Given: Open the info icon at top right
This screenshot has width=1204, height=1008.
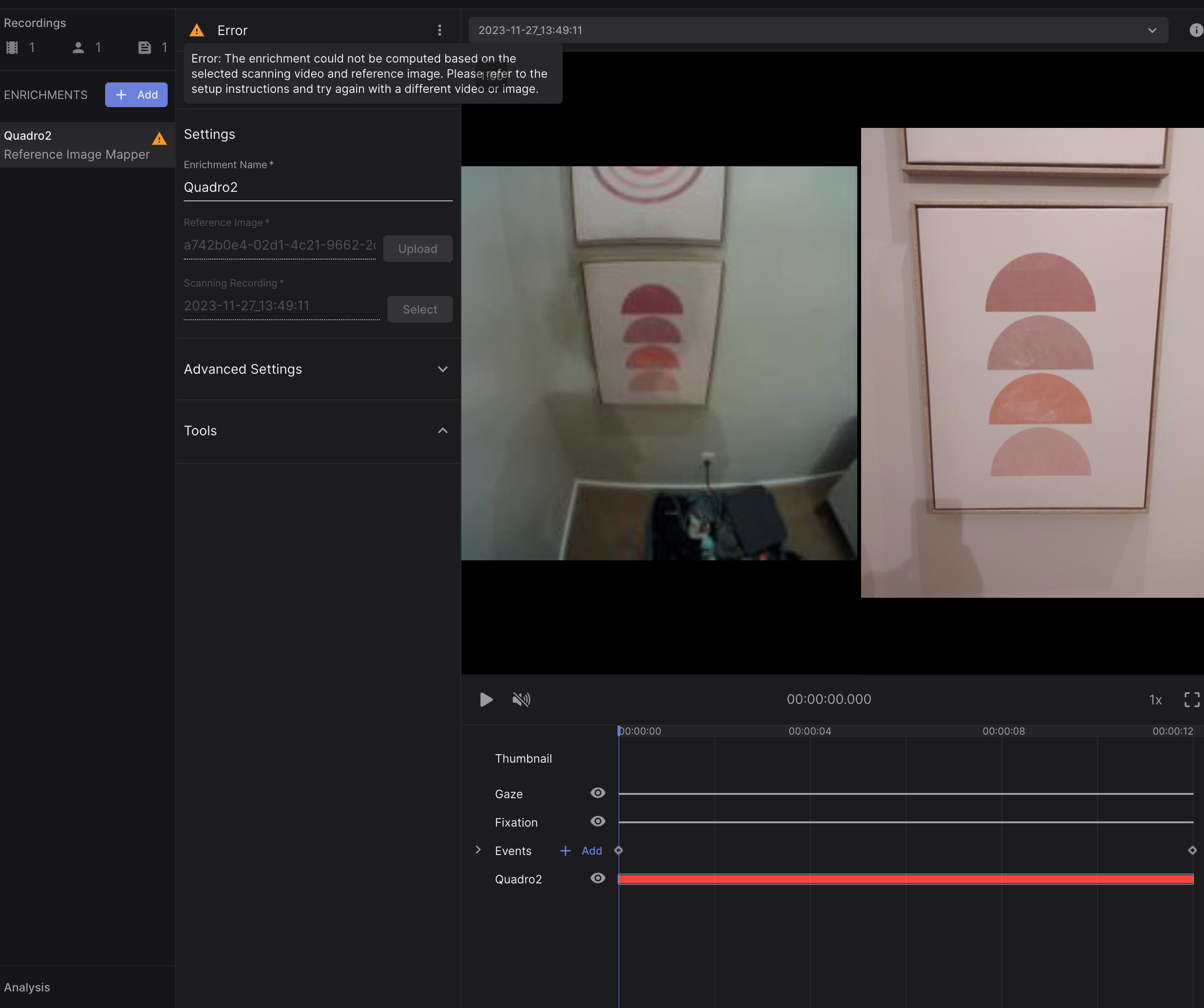Looking at the screenshot, I should click(1196, 30).
